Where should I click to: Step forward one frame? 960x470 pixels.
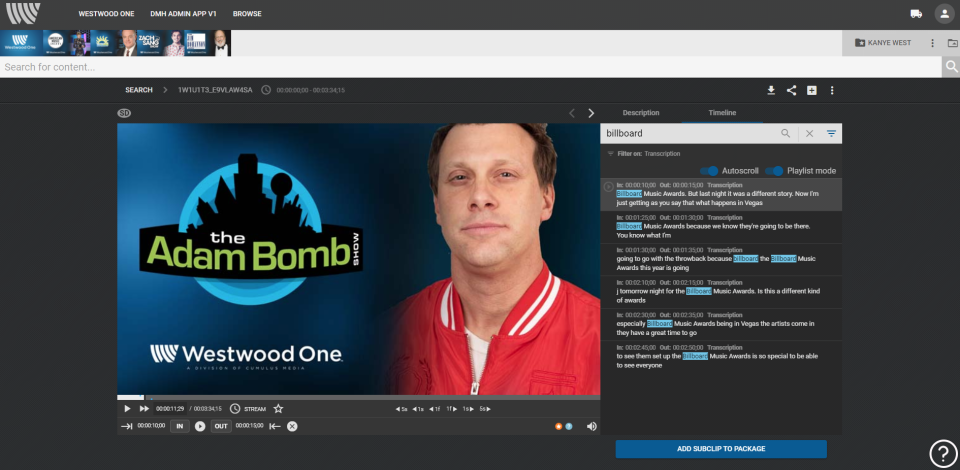coord(451,409)
